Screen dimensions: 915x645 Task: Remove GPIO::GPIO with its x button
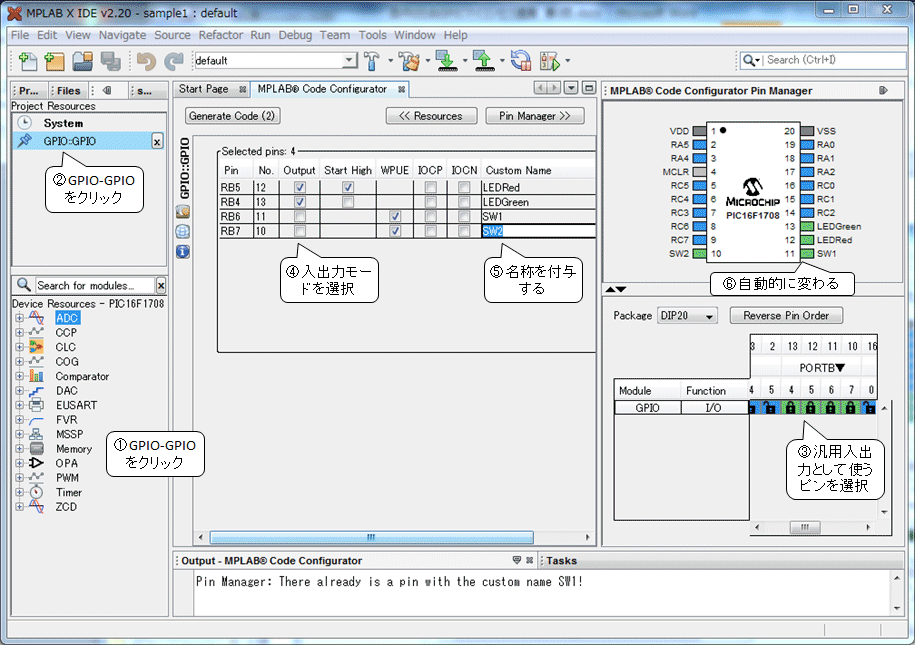click(x=157, y=141)
